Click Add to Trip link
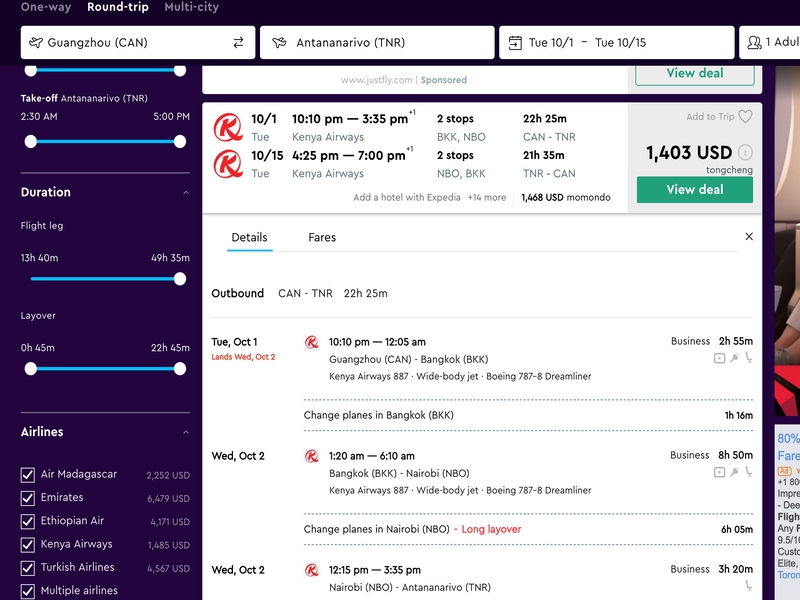800x600 pixels. tap(710, 117)
